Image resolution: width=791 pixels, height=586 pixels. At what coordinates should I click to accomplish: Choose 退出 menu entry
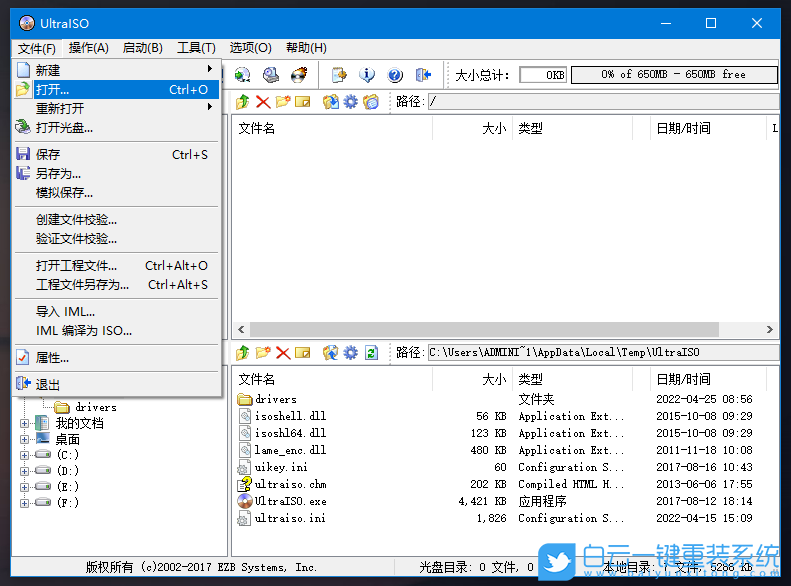click(x=117, y=384)
